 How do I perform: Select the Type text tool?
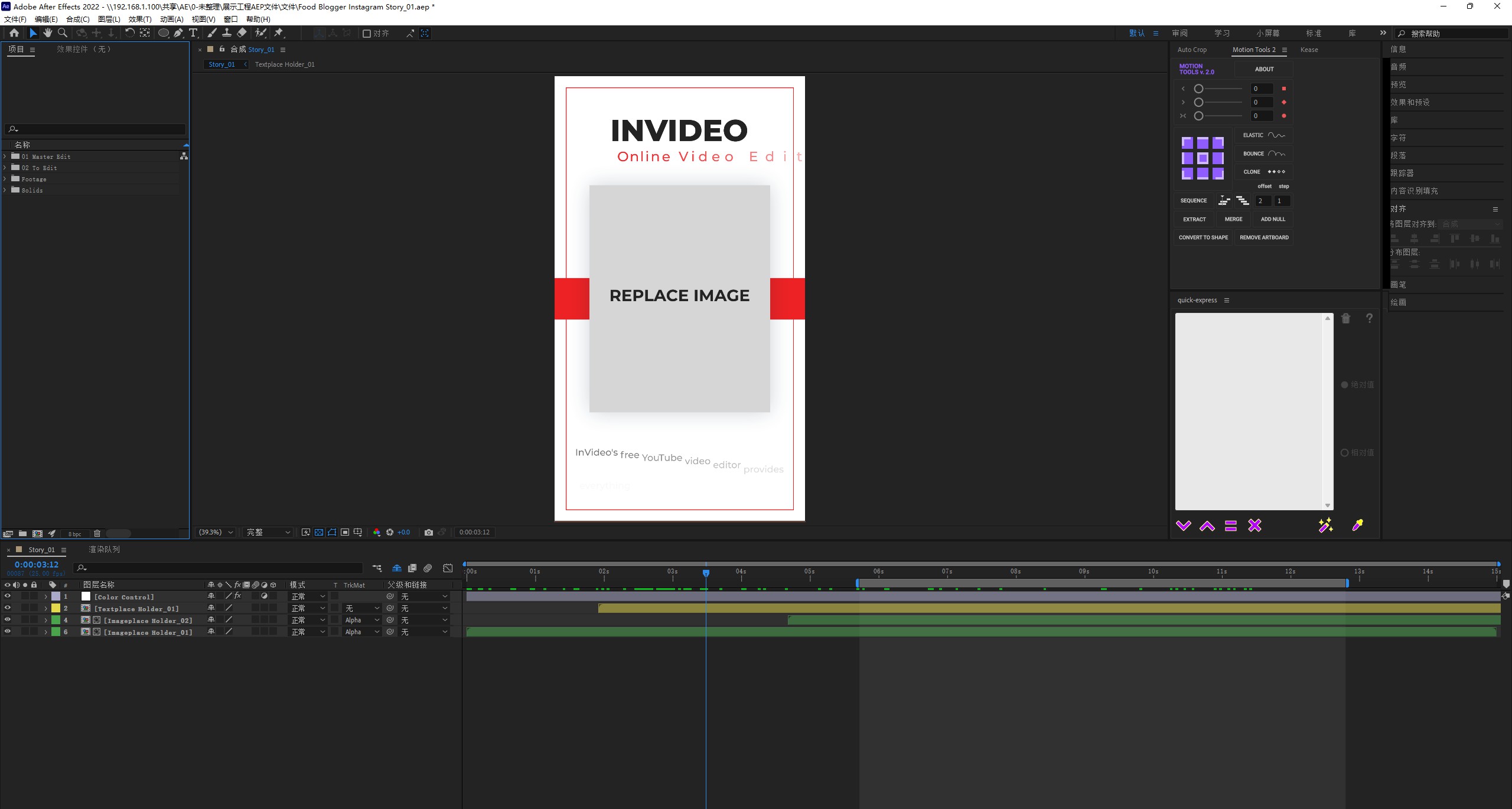(x=193, y=33)
